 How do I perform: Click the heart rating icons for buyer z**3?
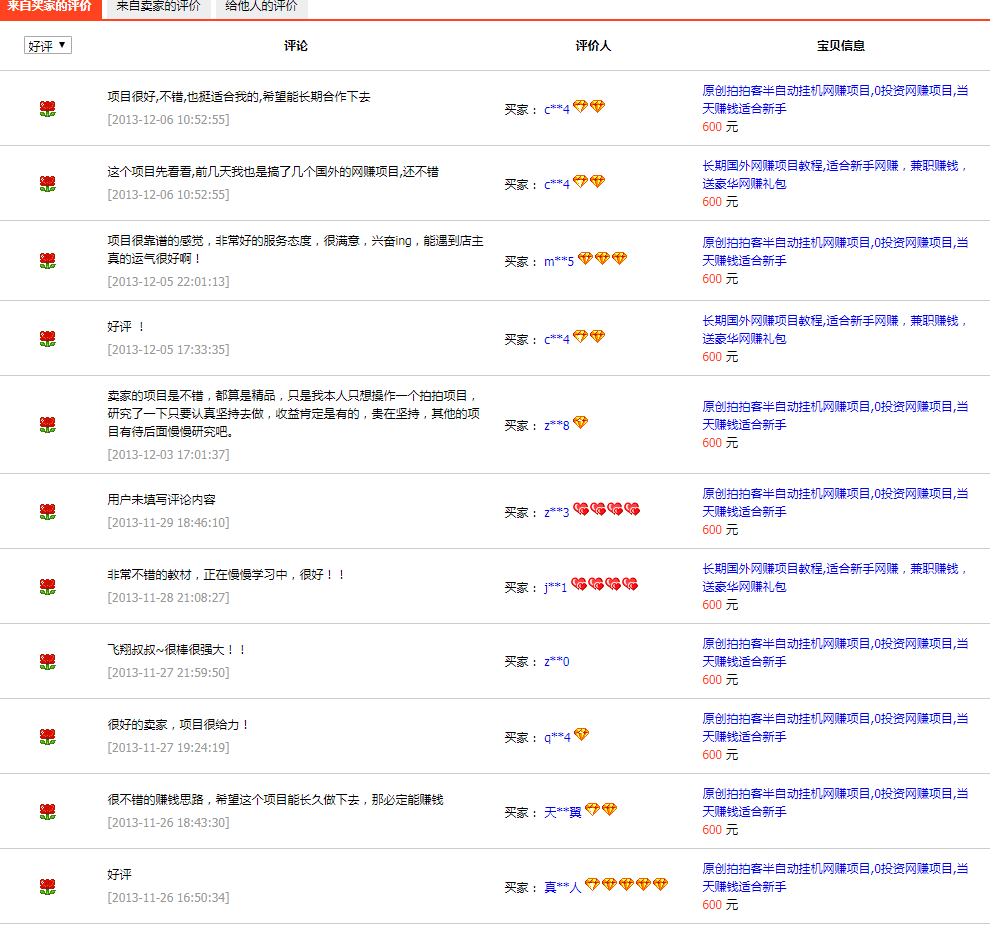click(x=605, y=510)
